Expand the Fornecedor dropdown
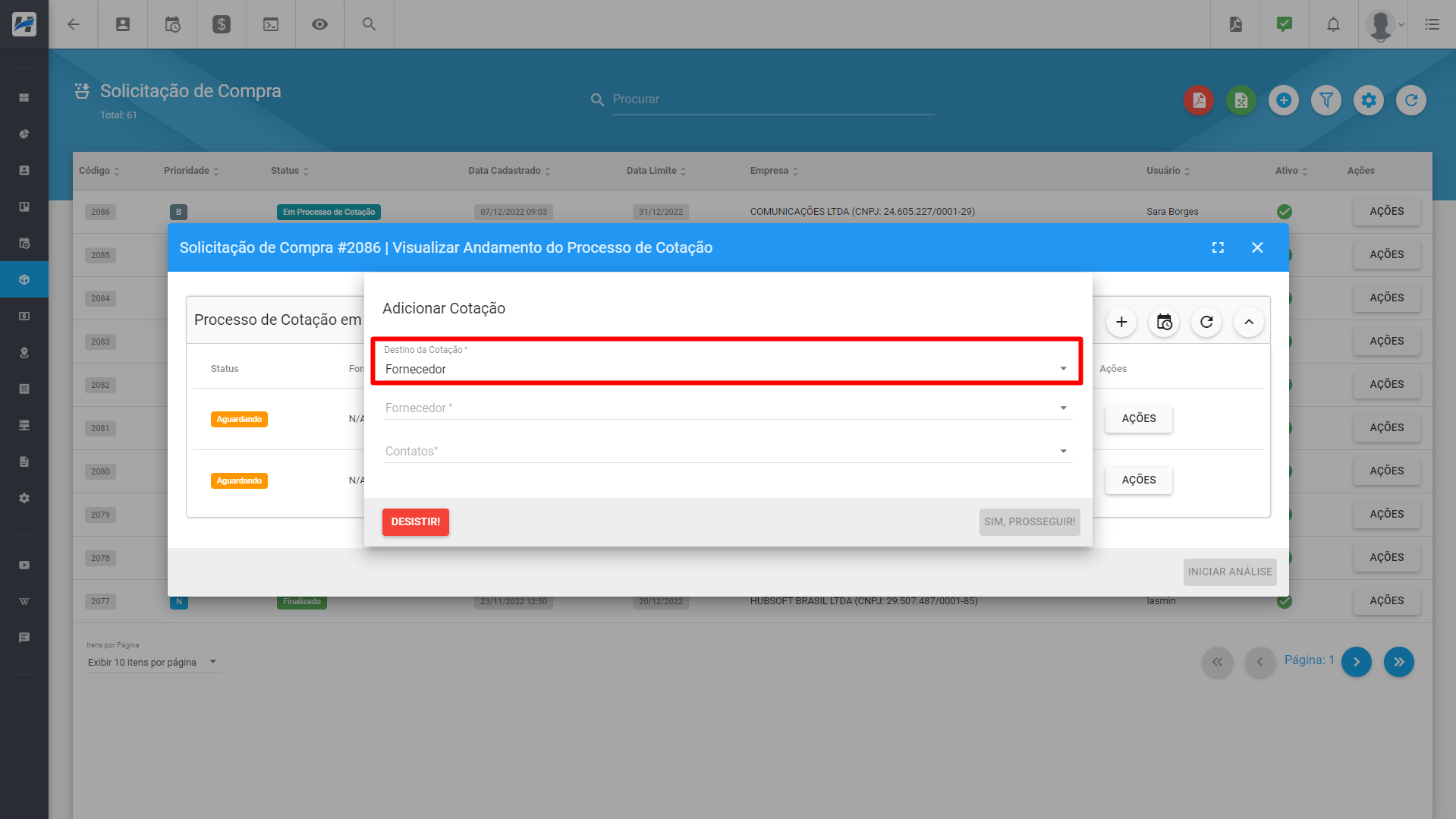 [x=725, y=408]
